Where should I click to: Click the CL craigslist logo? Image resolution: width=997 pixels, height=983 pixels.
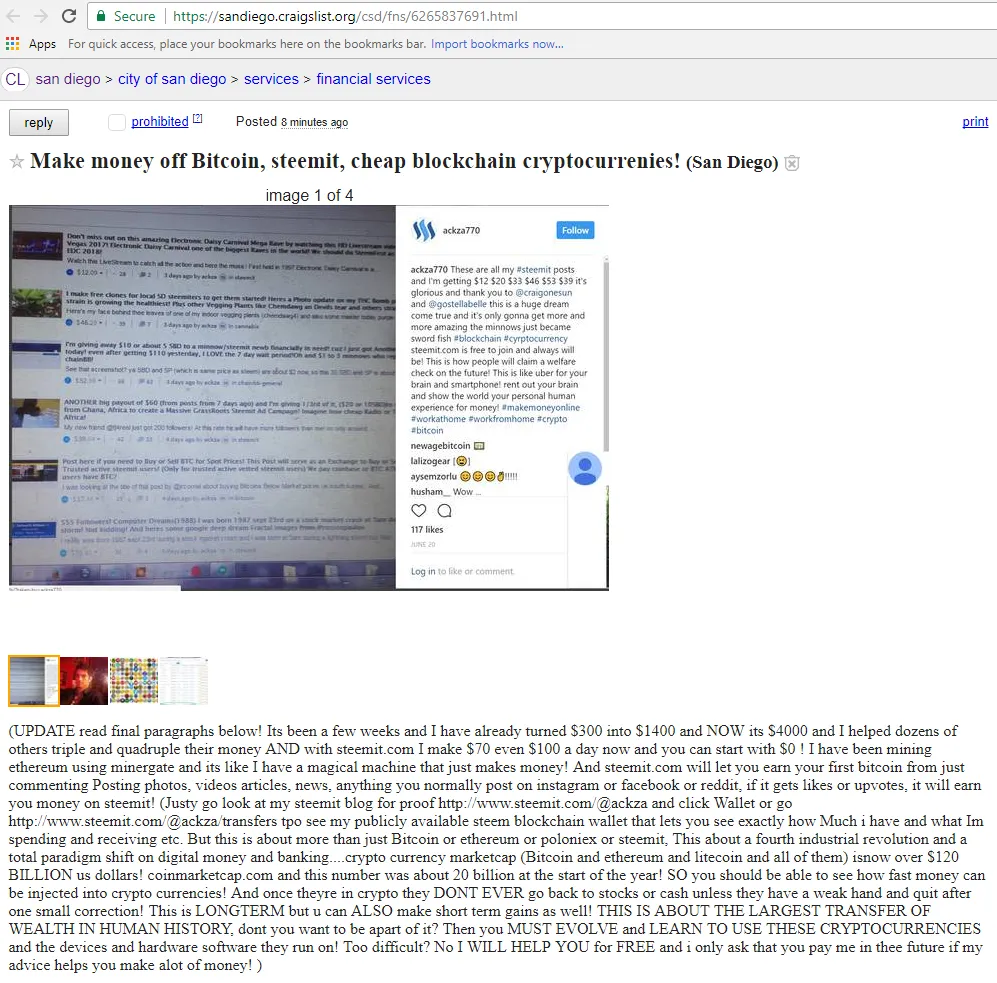point(15,79)
